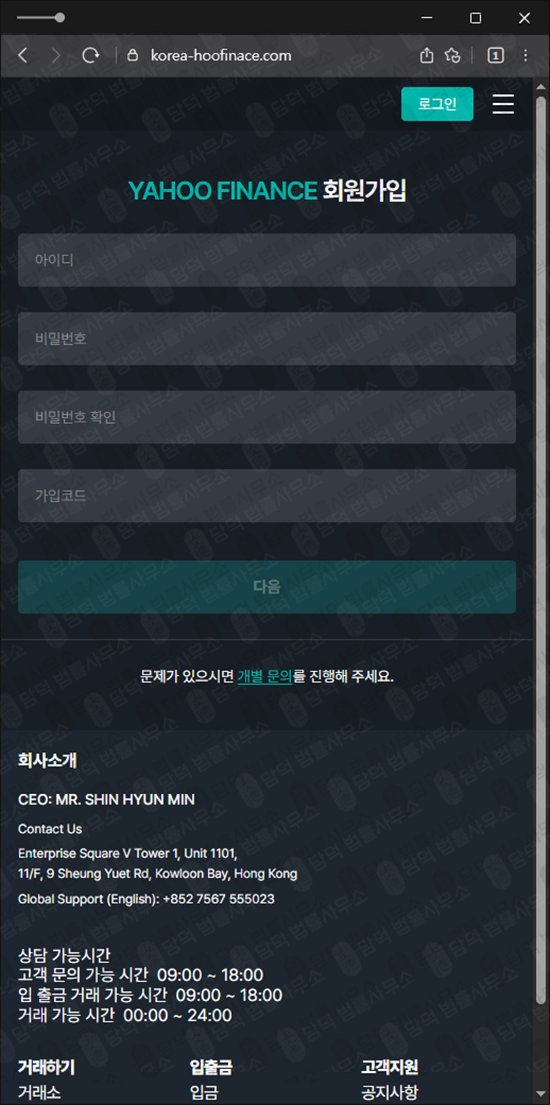The width and height of the screenshot is (550, 1105).
Task: Click the 로그인 button
Action: (x=437, y=104)
